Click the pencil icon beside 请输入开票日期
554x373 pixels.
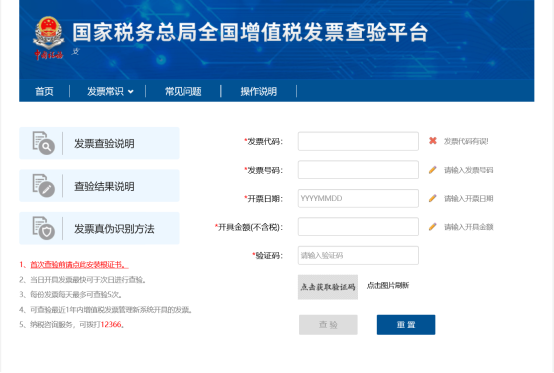(432, 198)
